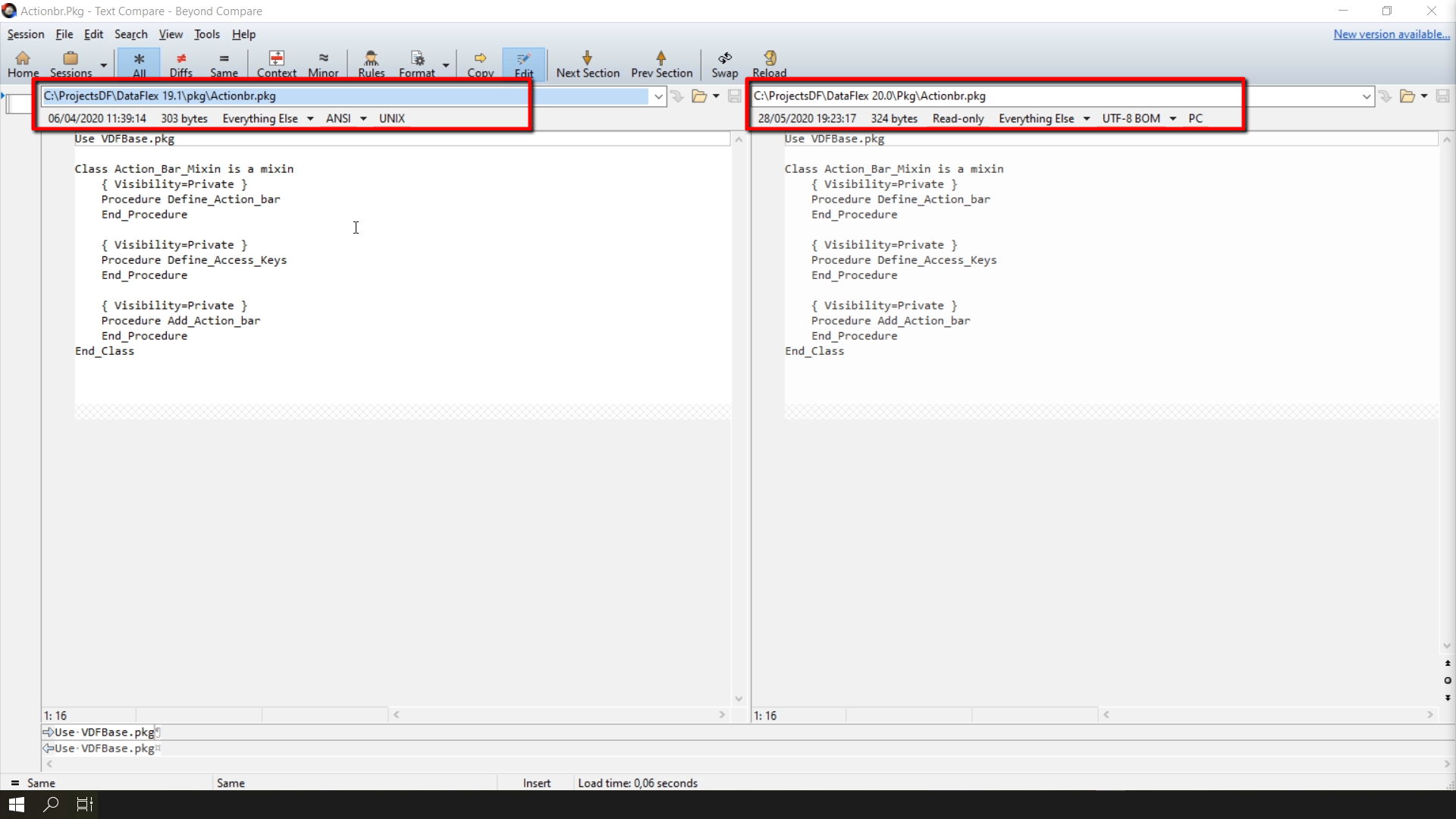
Task: Jump to Next Section
Action: (587, 64)
